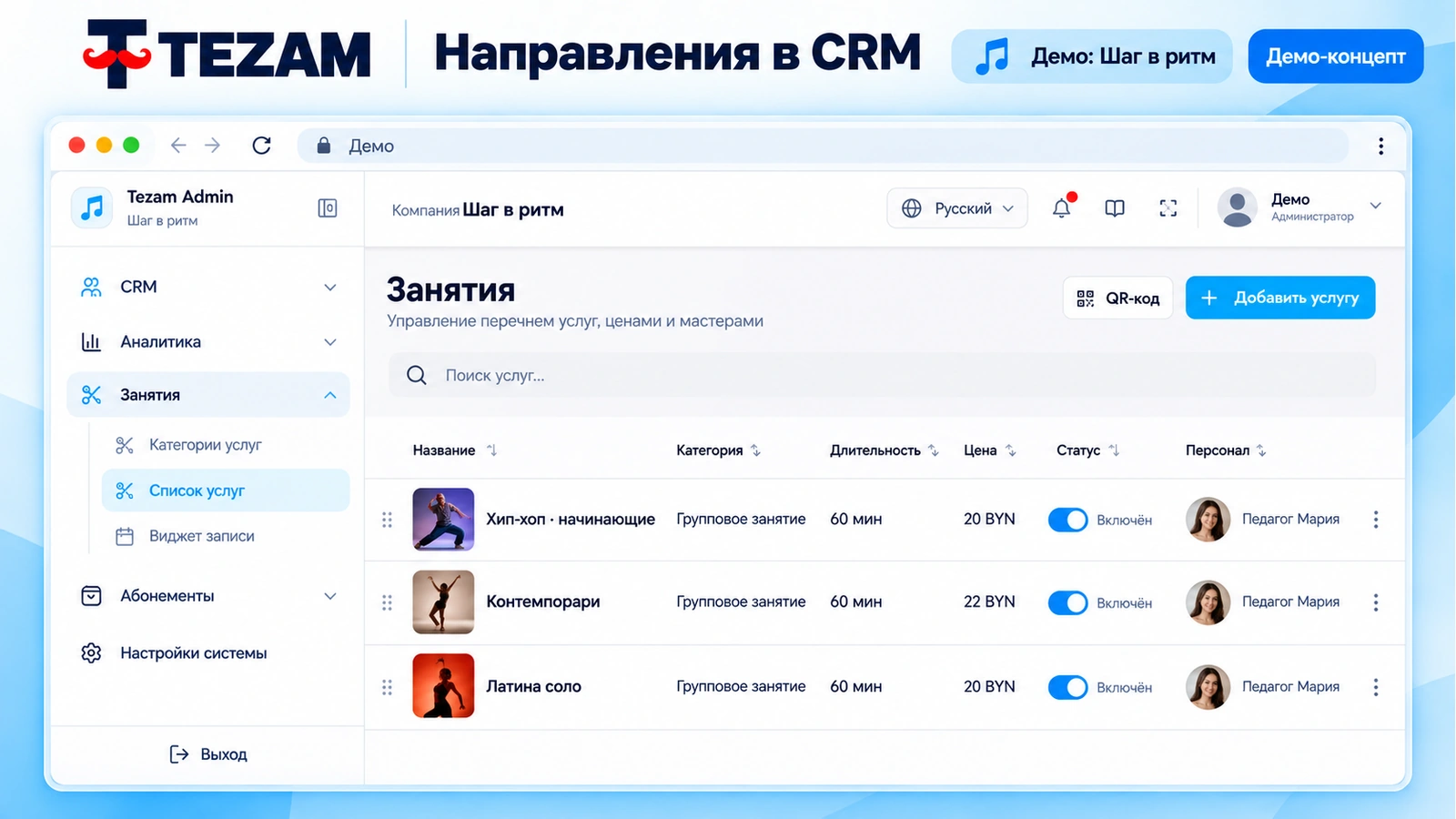Click the Добавить услугу button
Image resolution: width=1456 pixels, height=819 pixels.
coord(1280,298)
